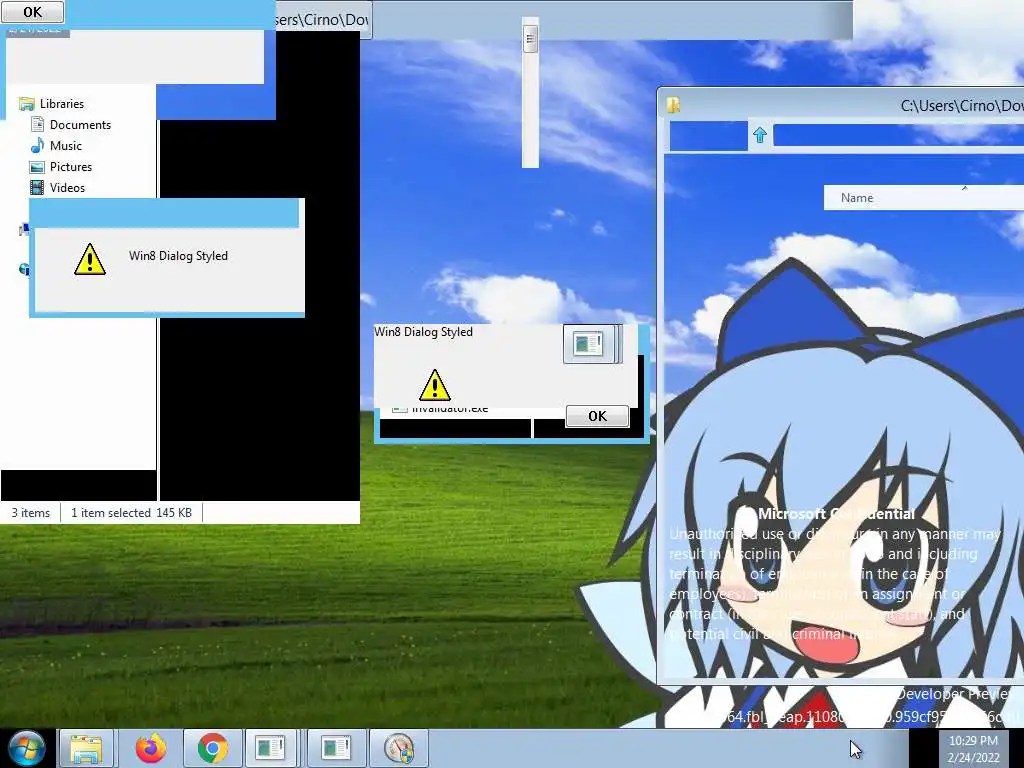Click OK in the top-left dialog
This screenshot has width=1024, height=768.
tap(33, 11)
